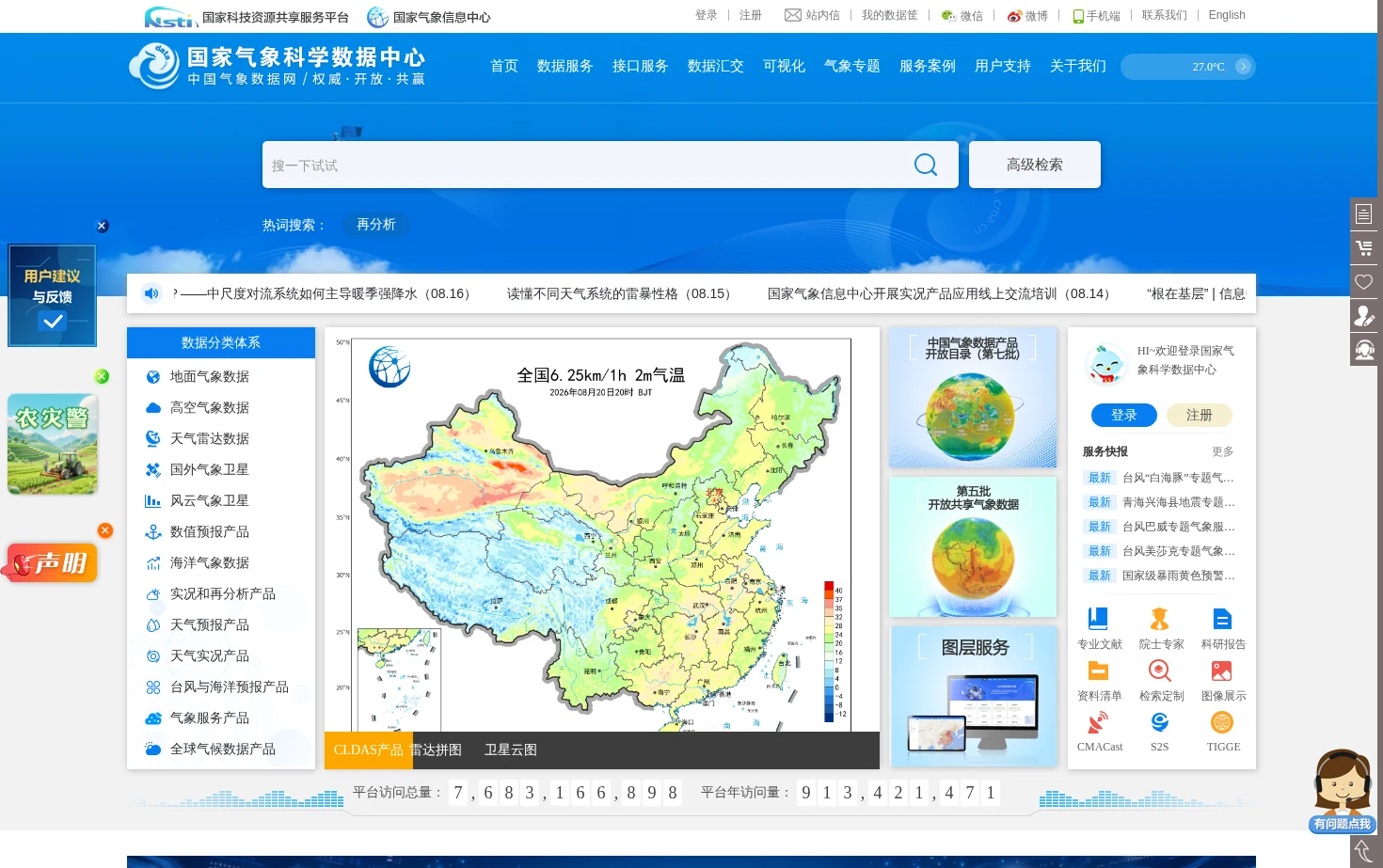Screen dimensions: 1383x868
Task: Click the customer service headset sidebar icon
Action: [x=1363, y=350]
